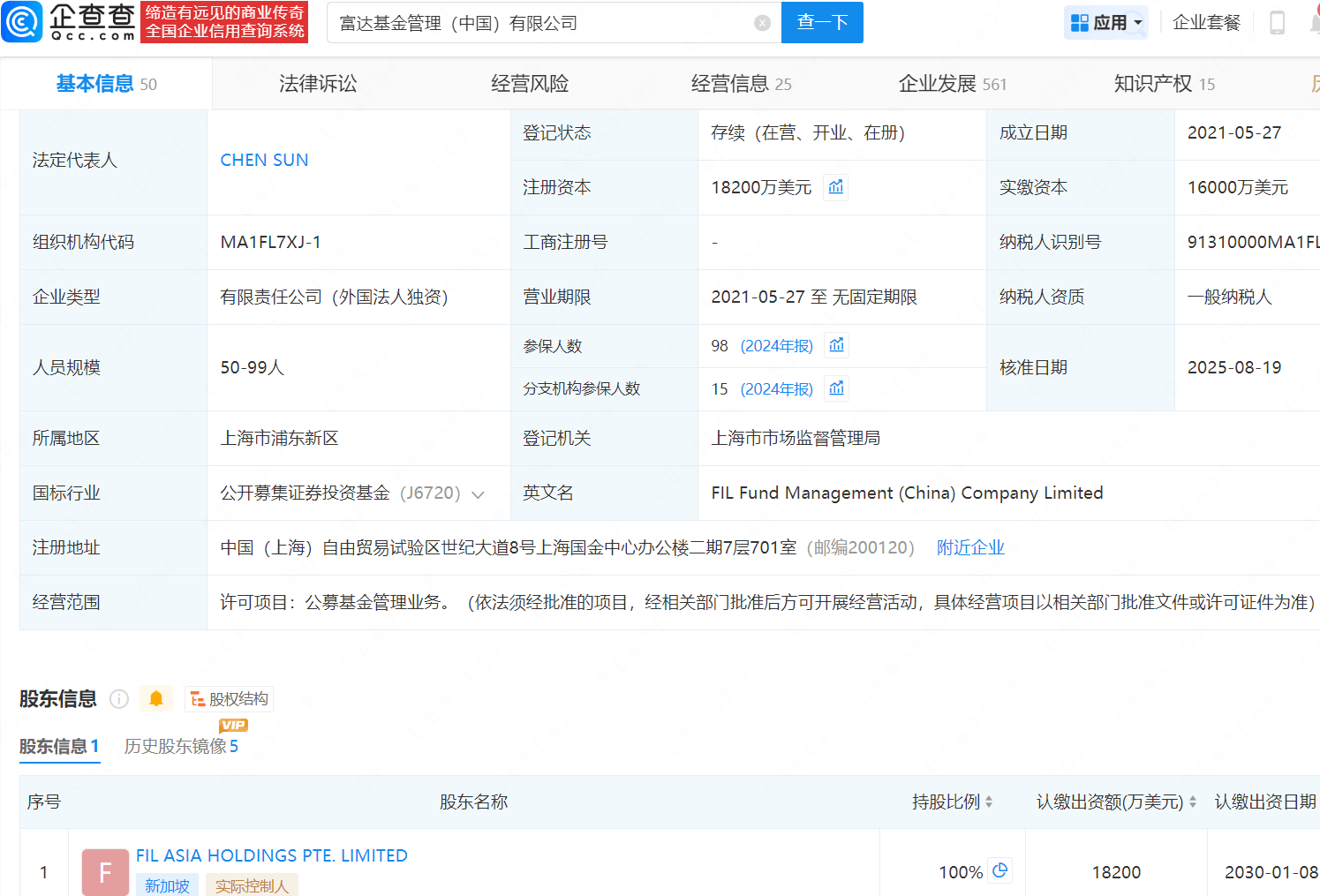Select establishment date 2021-05-27
This screenshot has height=896, width=1320.
[1233, 132]
